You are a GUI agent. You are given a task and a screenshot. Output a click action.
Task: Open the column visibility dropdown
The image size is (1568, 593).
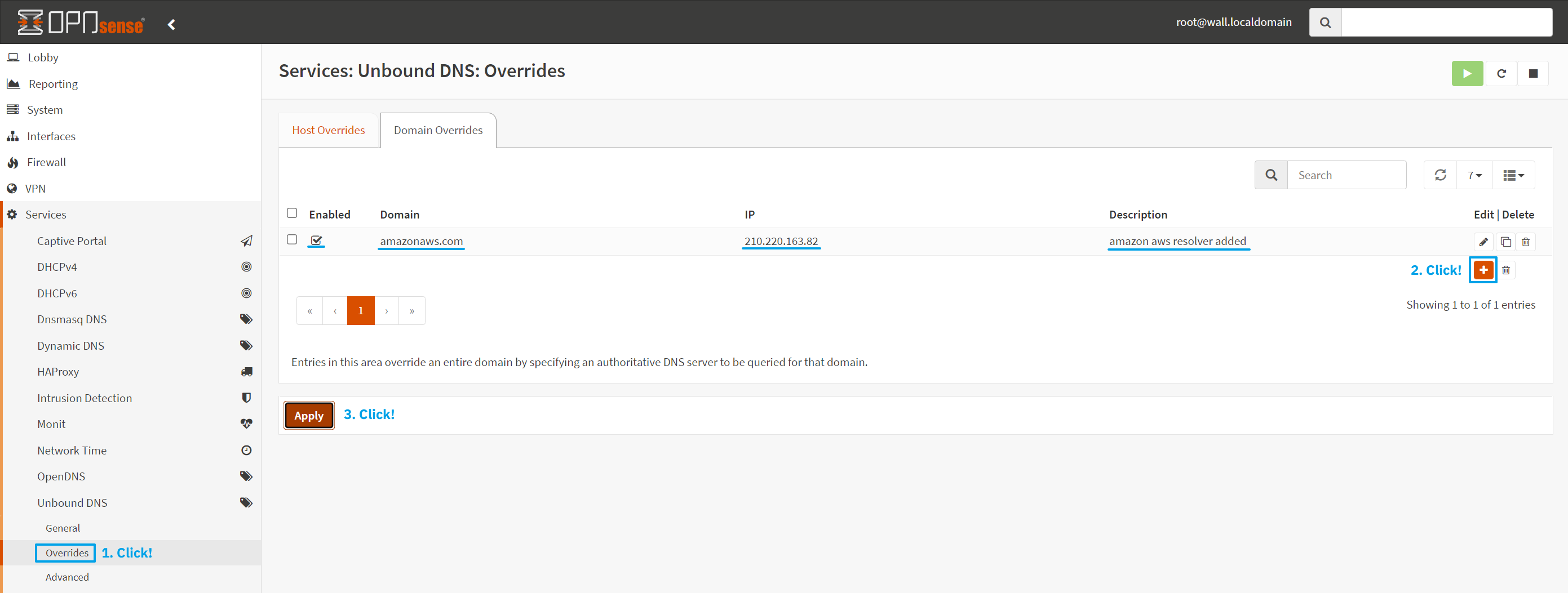click(x=1513, y=175)
